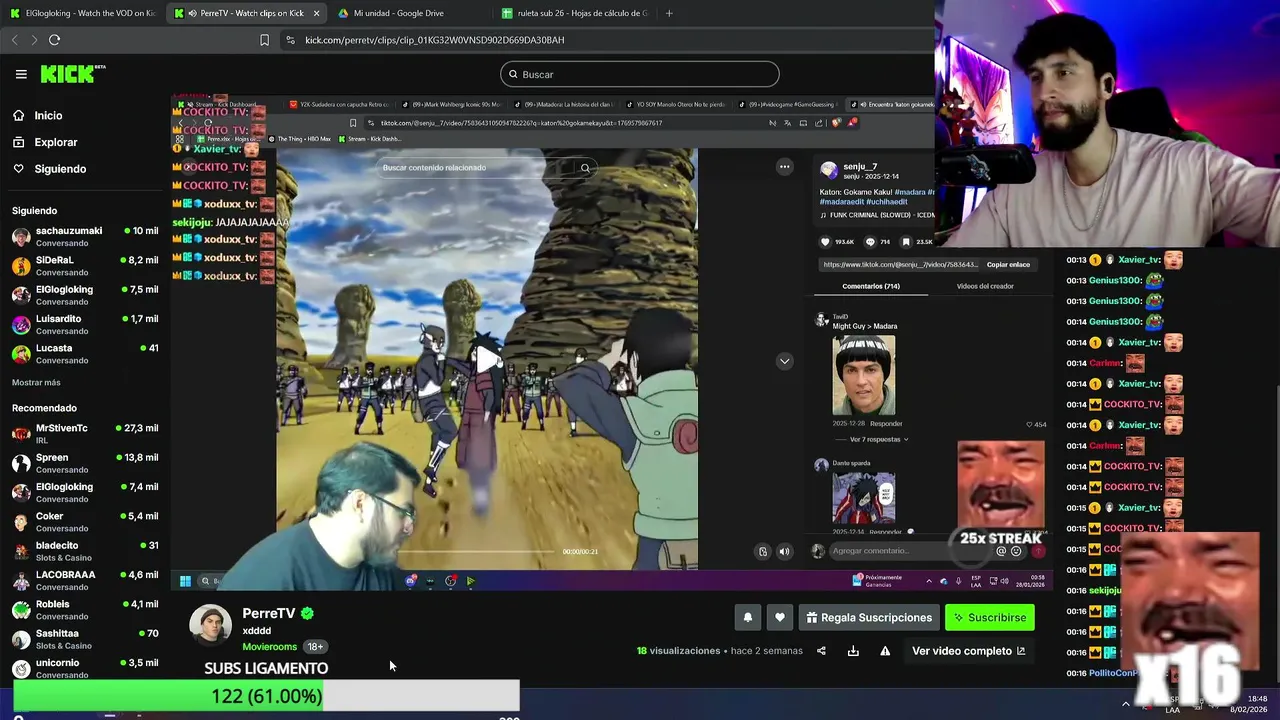This screenshot has width=1280, height=720.
Task: Open Ver video completo
Action: (x=968, y=651)
